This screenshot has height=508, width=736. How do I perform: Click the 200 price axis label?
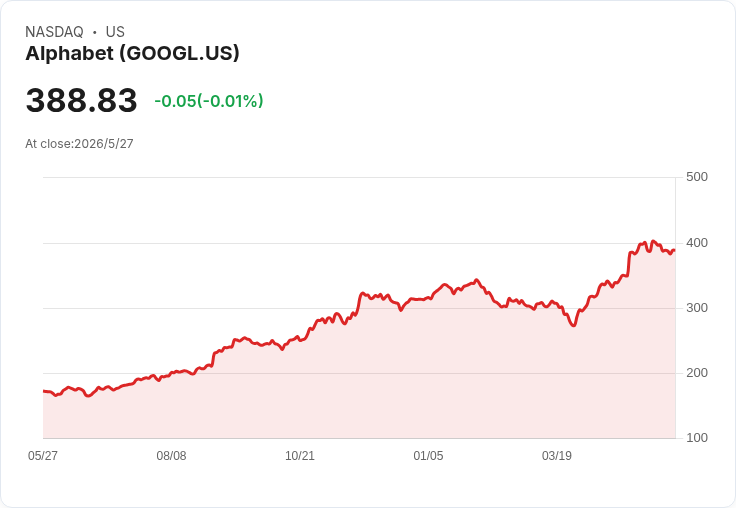pyautogui.click(x=697, y=373)
